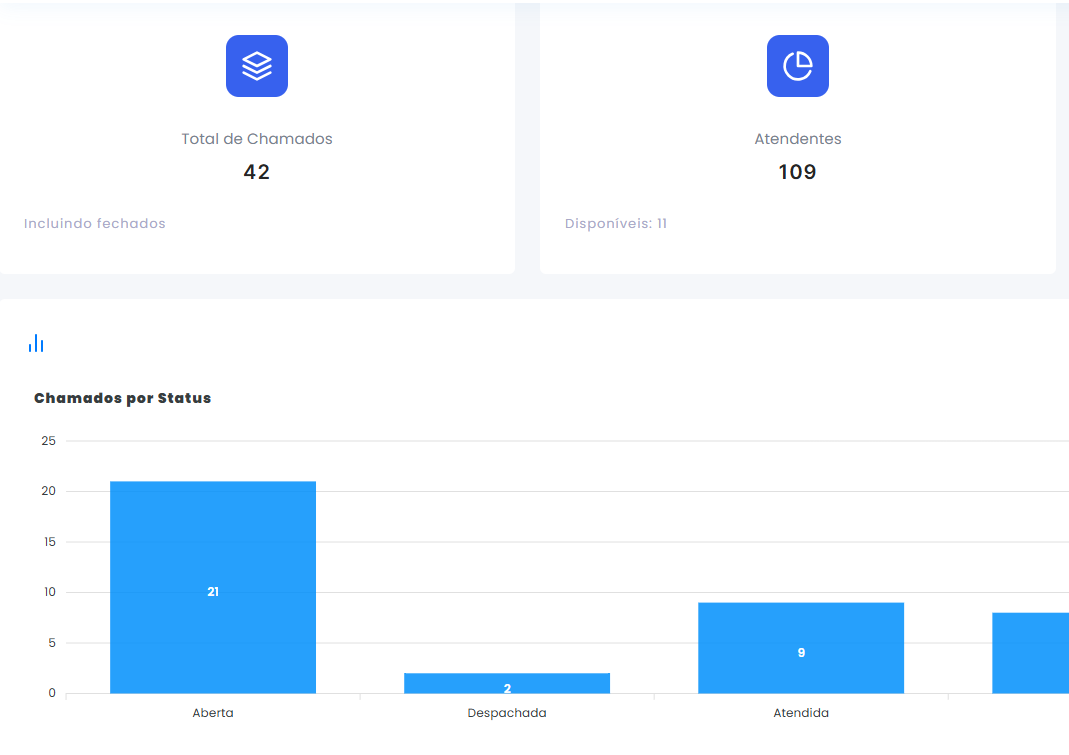Click the attendants count 109

coord(798,172)
